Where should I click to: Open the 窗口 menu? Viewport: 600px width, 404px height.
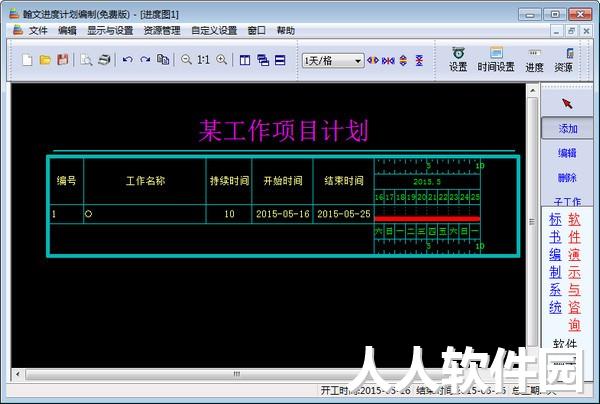point(257,31)
